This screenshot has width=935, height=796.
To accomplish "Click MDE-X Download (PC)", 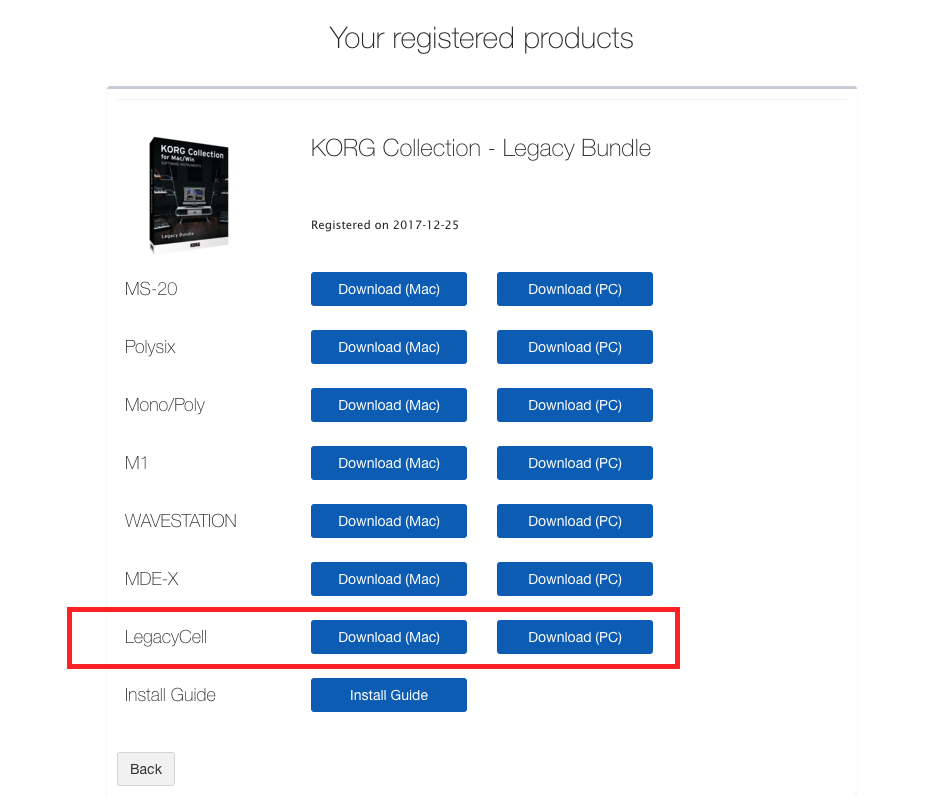I will (x=574, y=579).
